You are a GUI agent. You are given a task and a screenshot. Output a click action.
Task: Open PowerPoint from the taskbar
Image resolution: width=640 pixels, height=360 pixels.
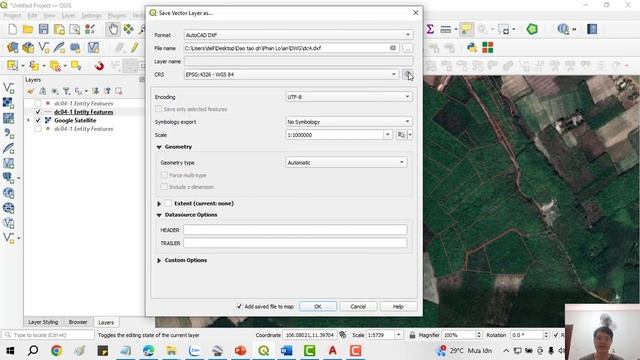240,351
